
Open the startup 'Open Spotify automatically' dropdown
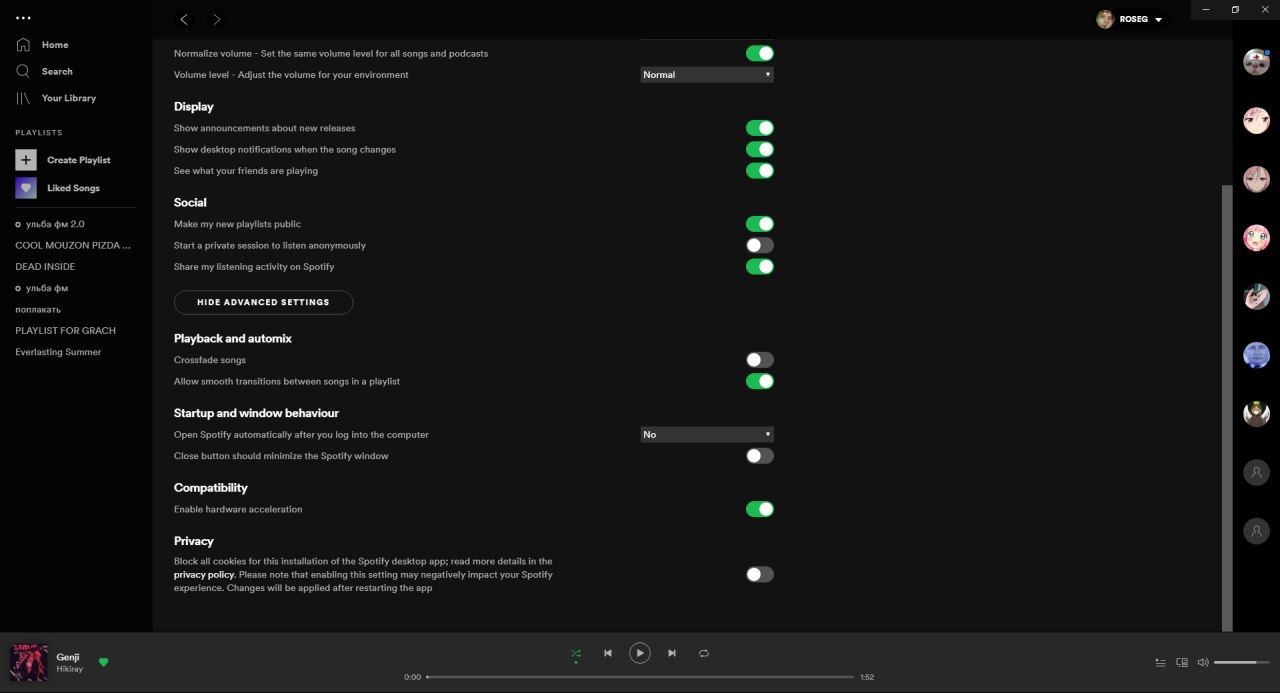point(707,435)
